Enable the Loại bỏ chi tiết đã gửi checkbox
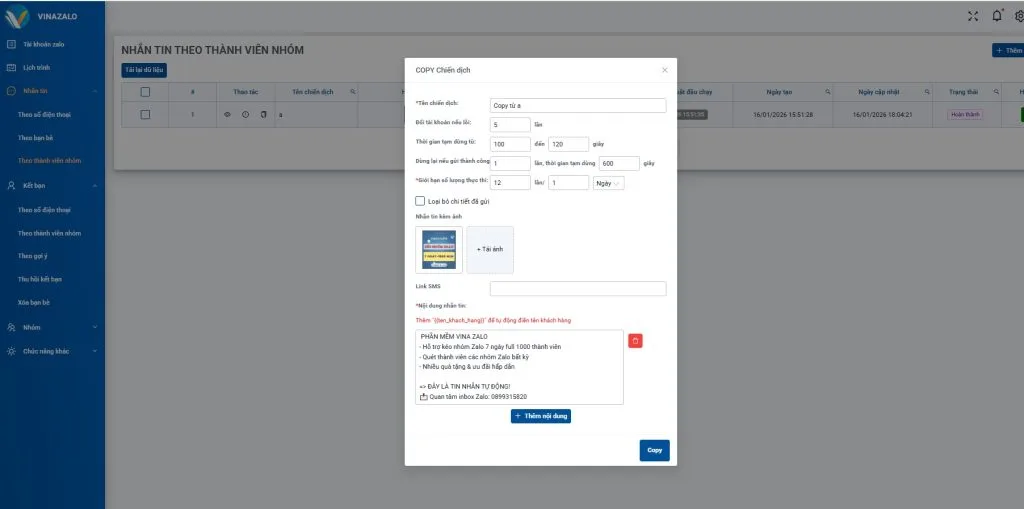 click(x=420, y=201)
